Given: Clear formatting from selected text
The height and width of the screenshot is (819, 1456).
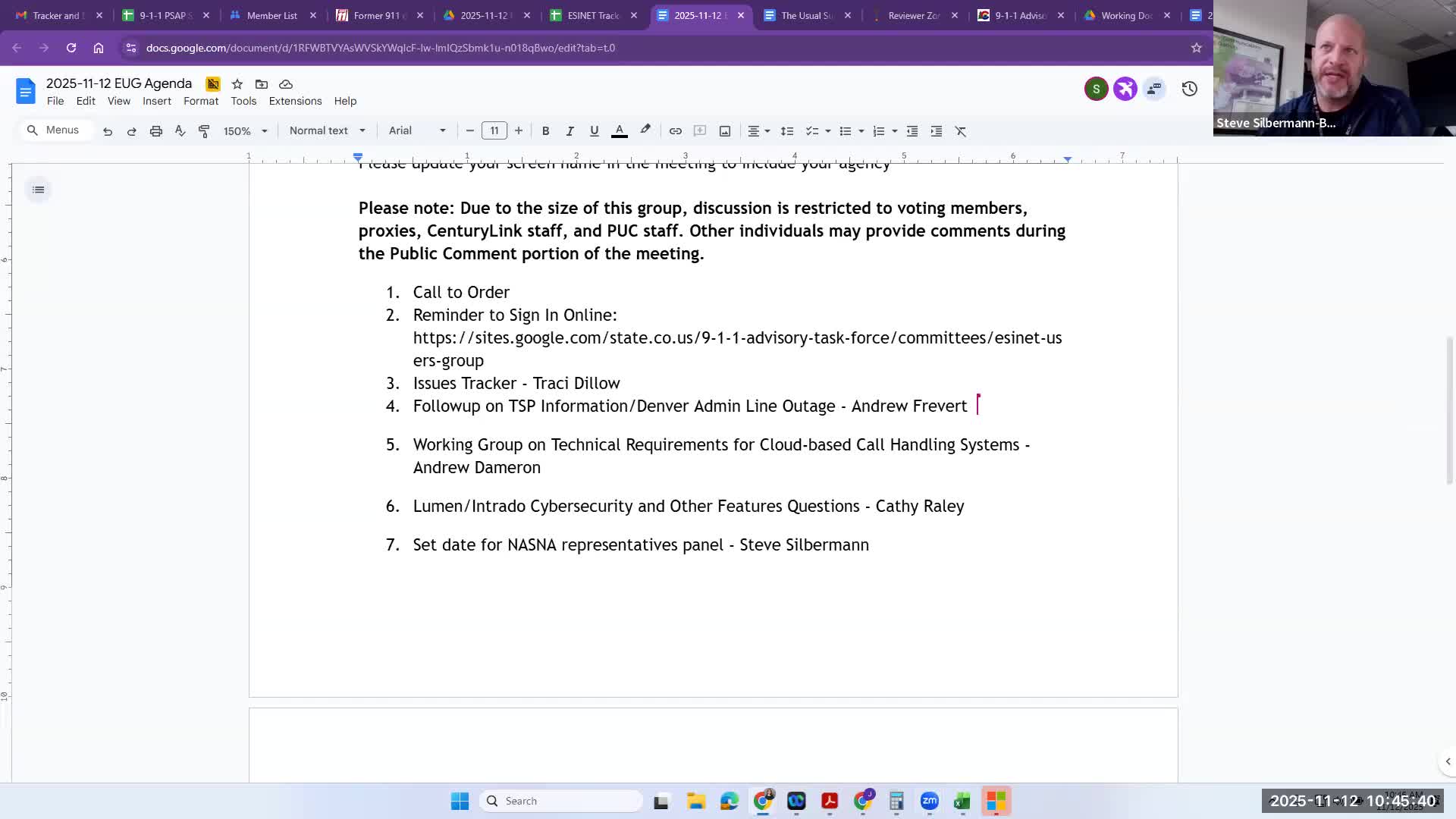Looking at the screenshot, I should point(960,130).
